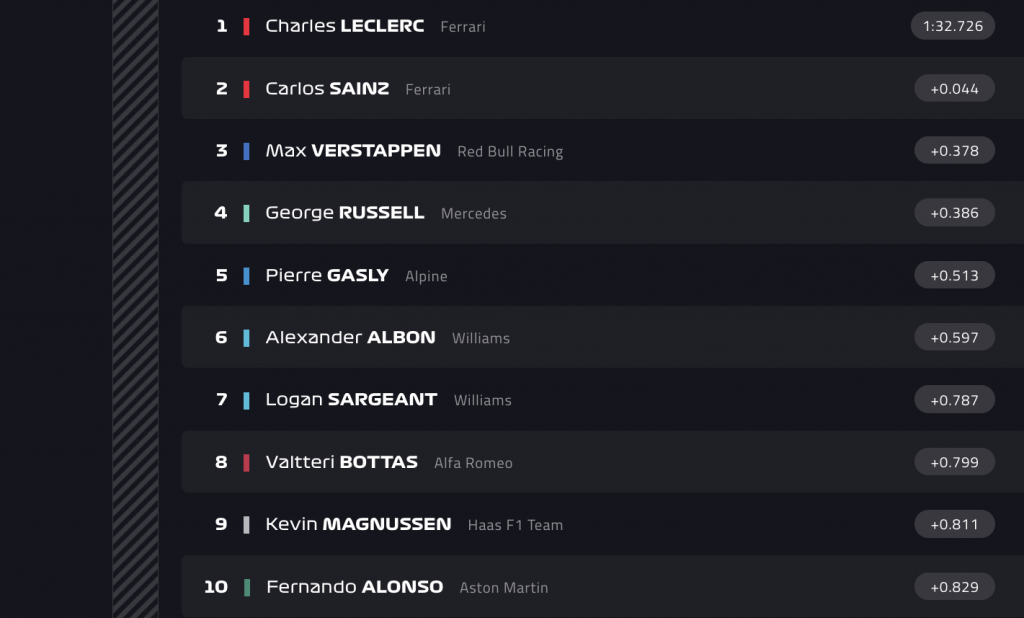Click the Alfa Romeo team label

[x=473, y=463]
